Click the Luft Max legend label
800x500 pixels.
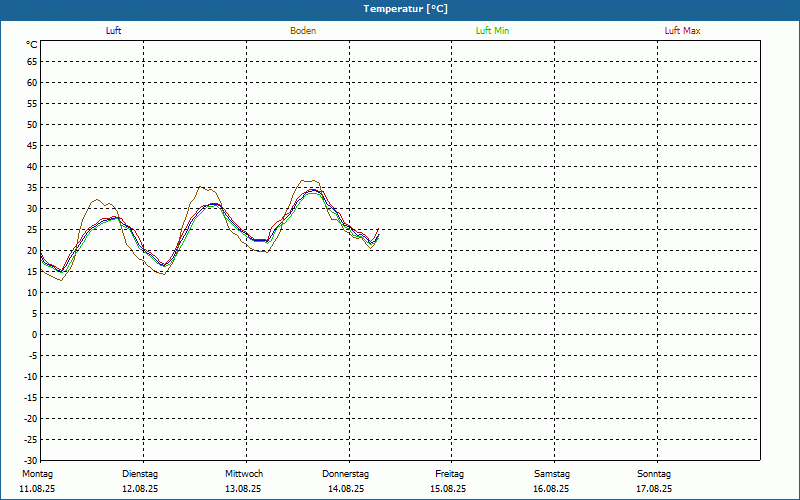682,31
